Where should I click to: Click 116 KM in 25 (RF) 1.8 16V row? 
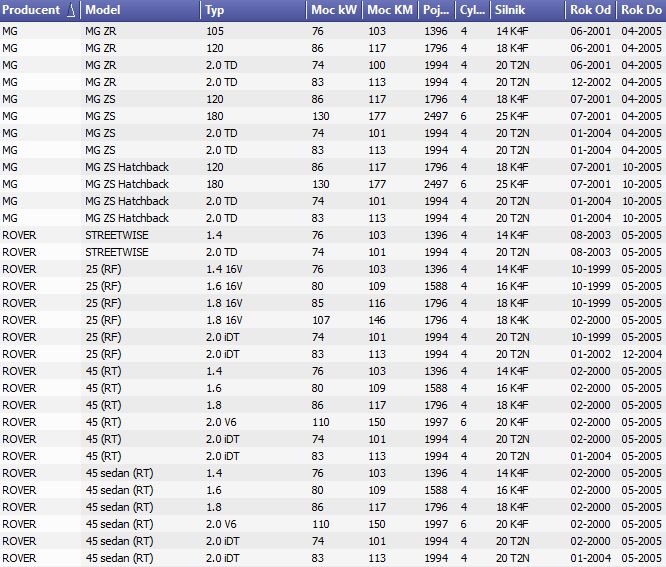point(377,303)
